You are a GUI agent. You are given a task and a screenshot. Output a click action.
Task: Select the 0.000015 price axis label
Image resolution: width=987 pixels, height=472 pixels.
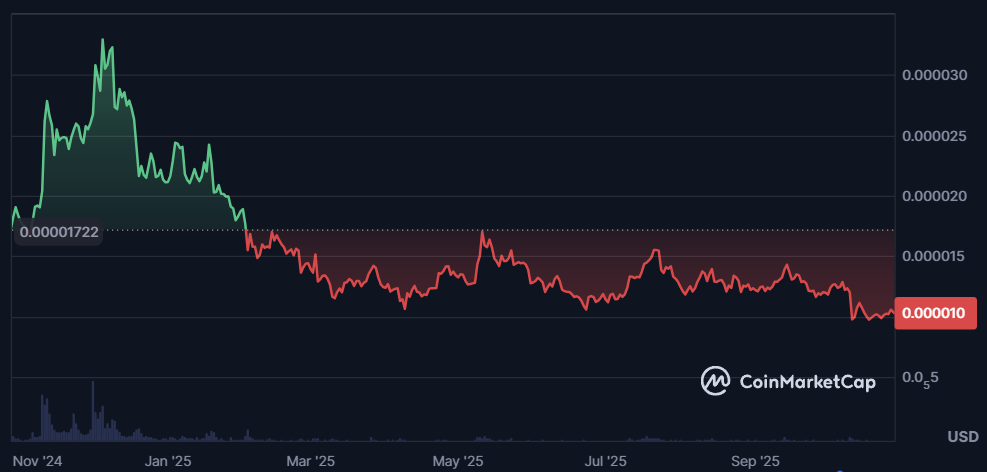tap(933, 257)
